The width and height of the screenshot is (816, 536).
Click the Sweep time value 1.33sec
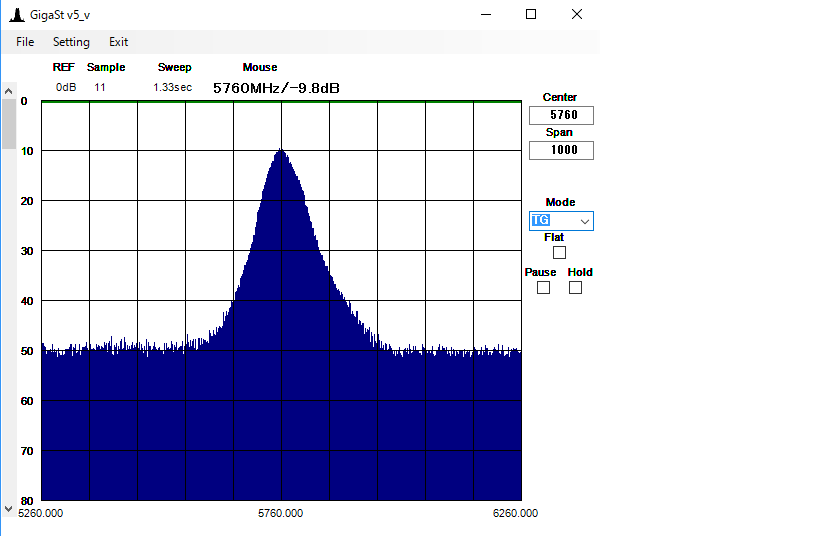click(x=172, y=88)
